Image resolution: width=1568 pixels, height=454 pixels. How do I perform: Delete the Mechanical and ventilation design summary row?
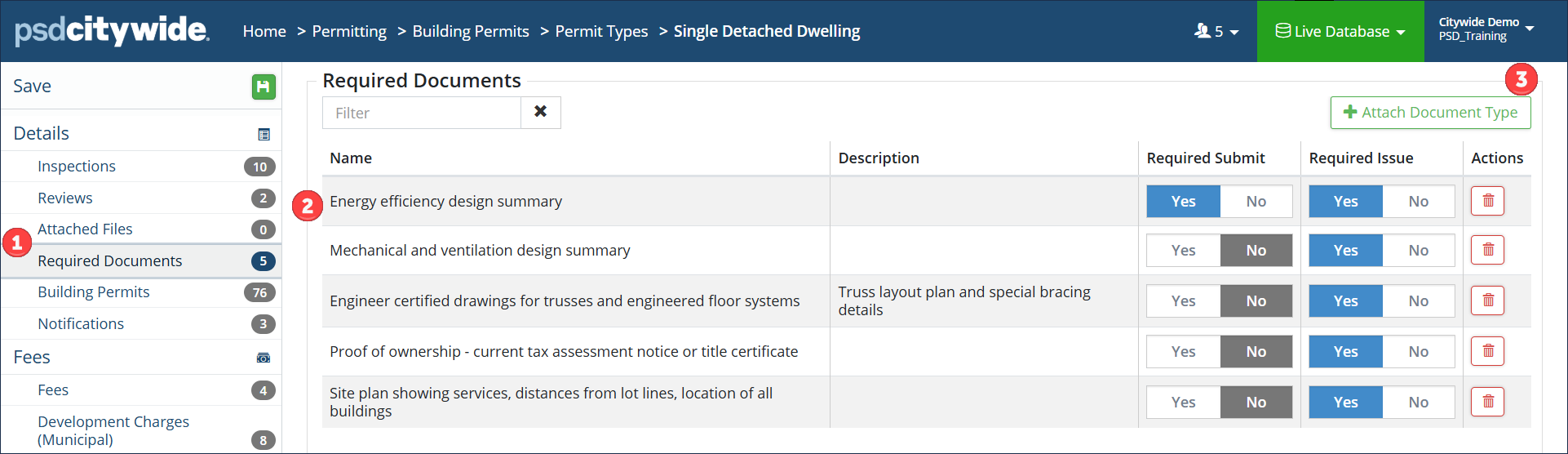click(x=1487, y=250)
